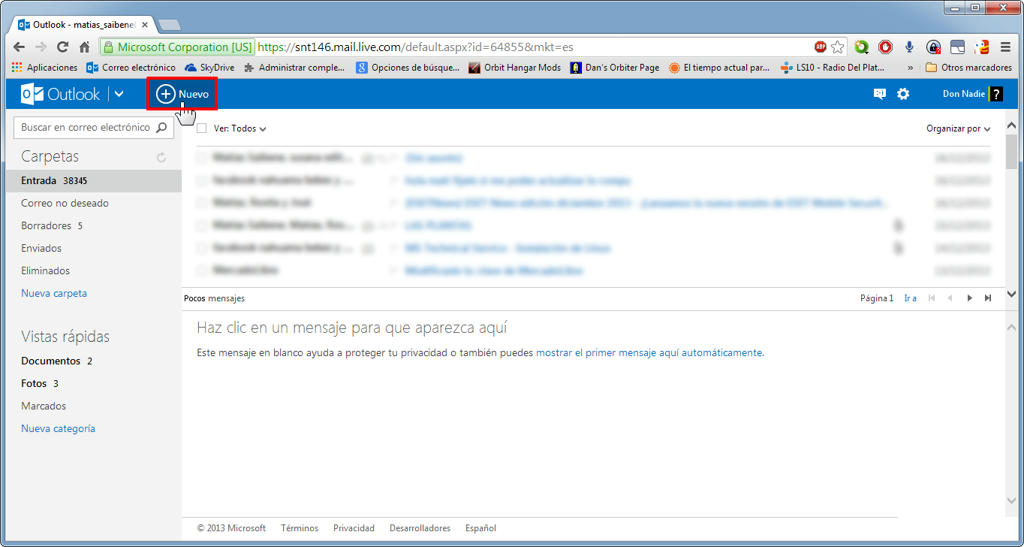
Task: Open the Outlook apps dropdown arrow
Action: point(119,94)
